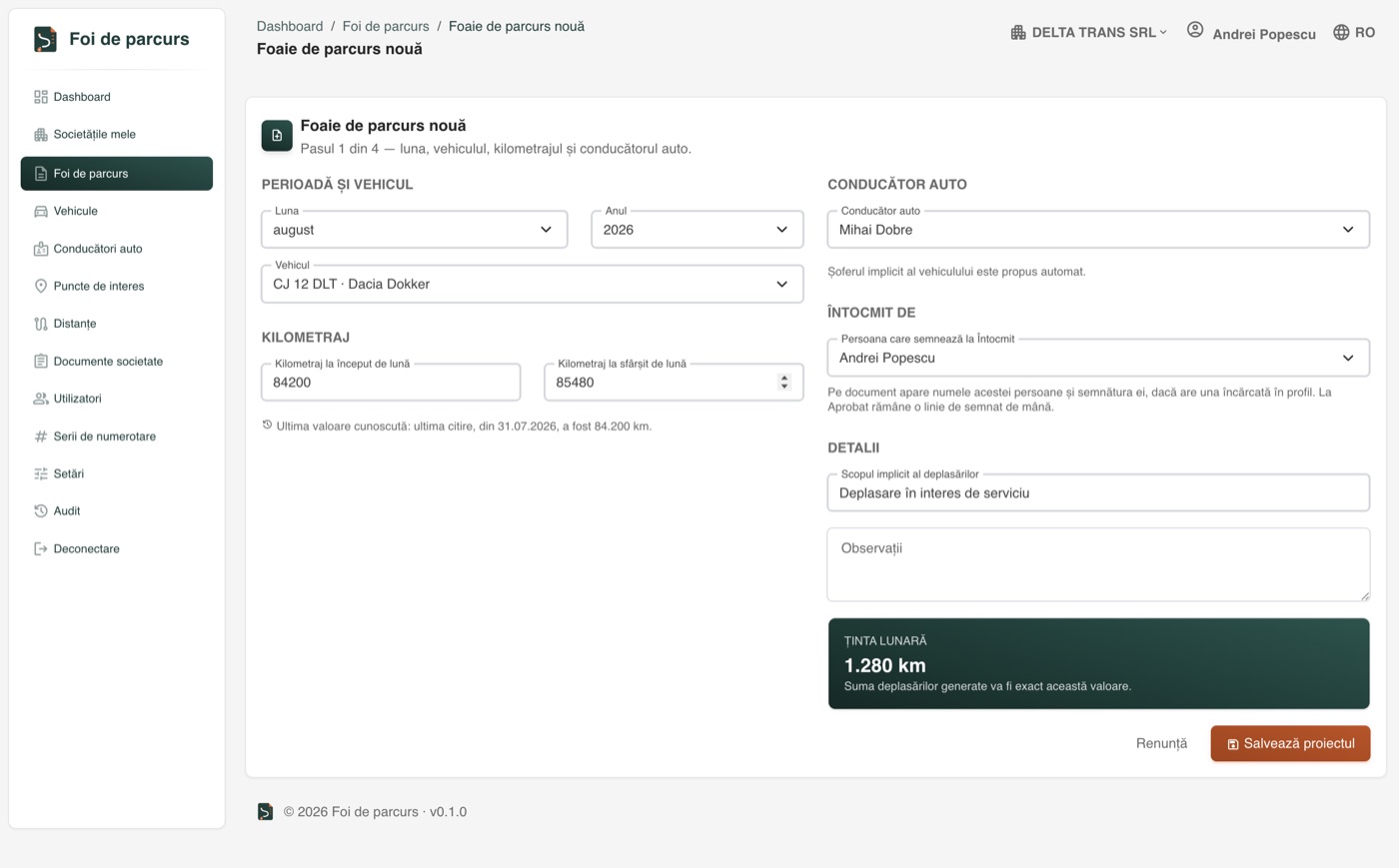Open the Foi de parcurs menu item
Image resolution: width=1399 pixels, height=868 pixels.
coord(117,174)
